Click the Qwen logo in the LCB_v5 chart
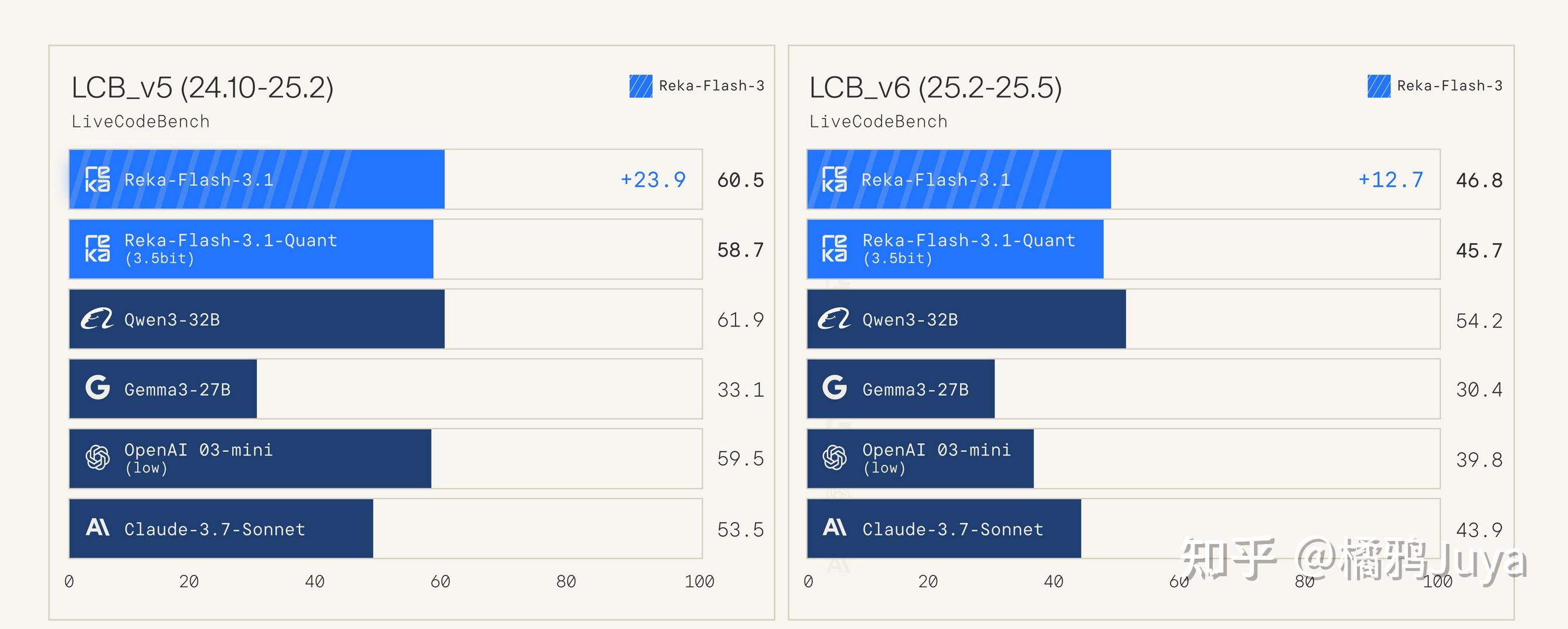 click(97, 319)
